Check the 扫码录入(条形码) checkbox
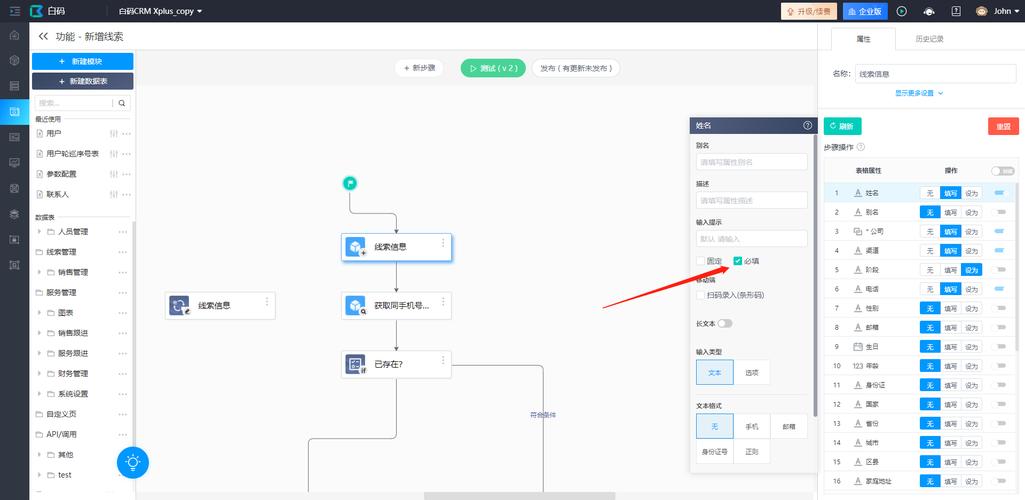 click(x=701, y=295)
